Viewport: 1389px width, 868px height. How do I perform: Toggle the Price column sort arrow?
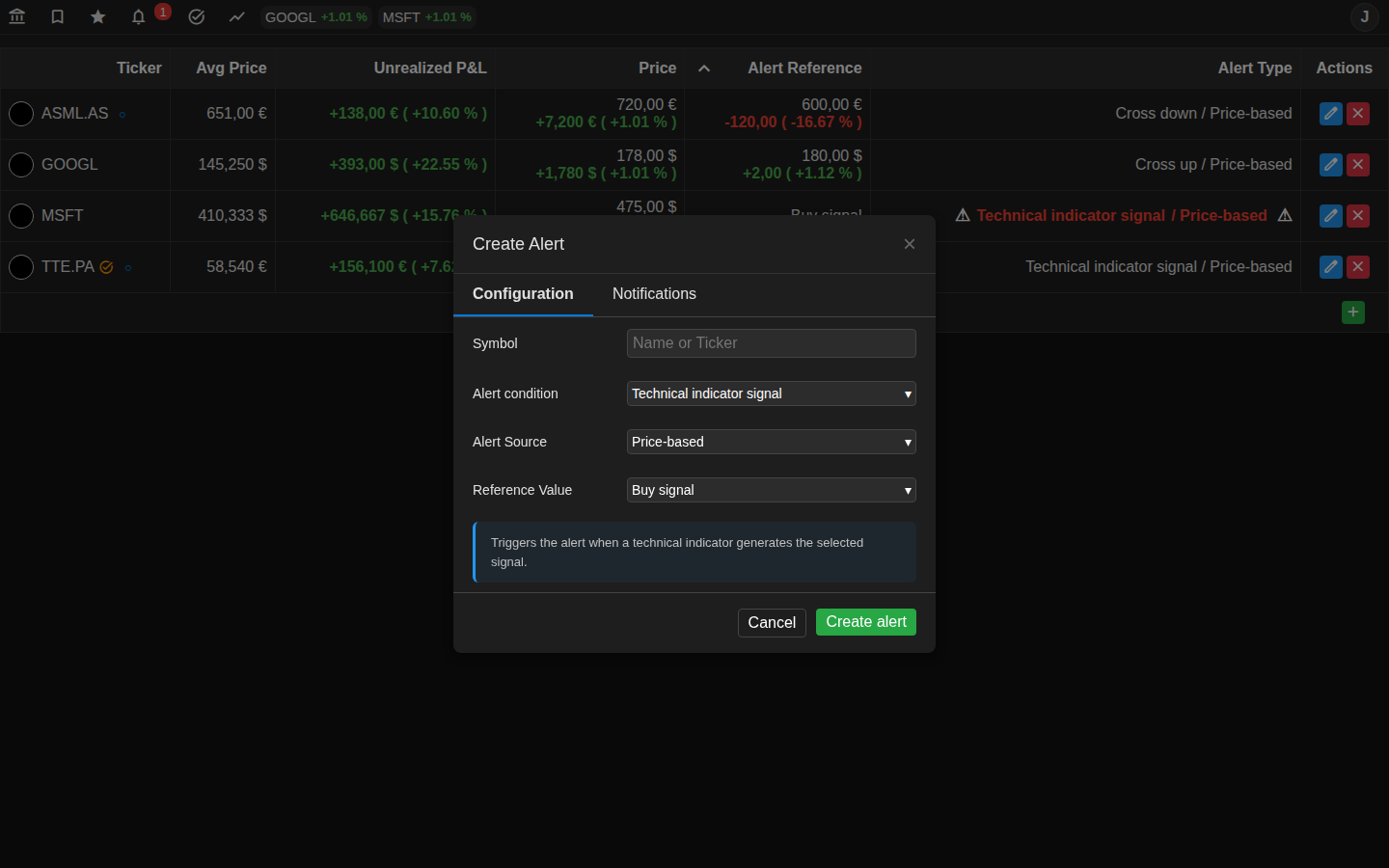(704, 68)
